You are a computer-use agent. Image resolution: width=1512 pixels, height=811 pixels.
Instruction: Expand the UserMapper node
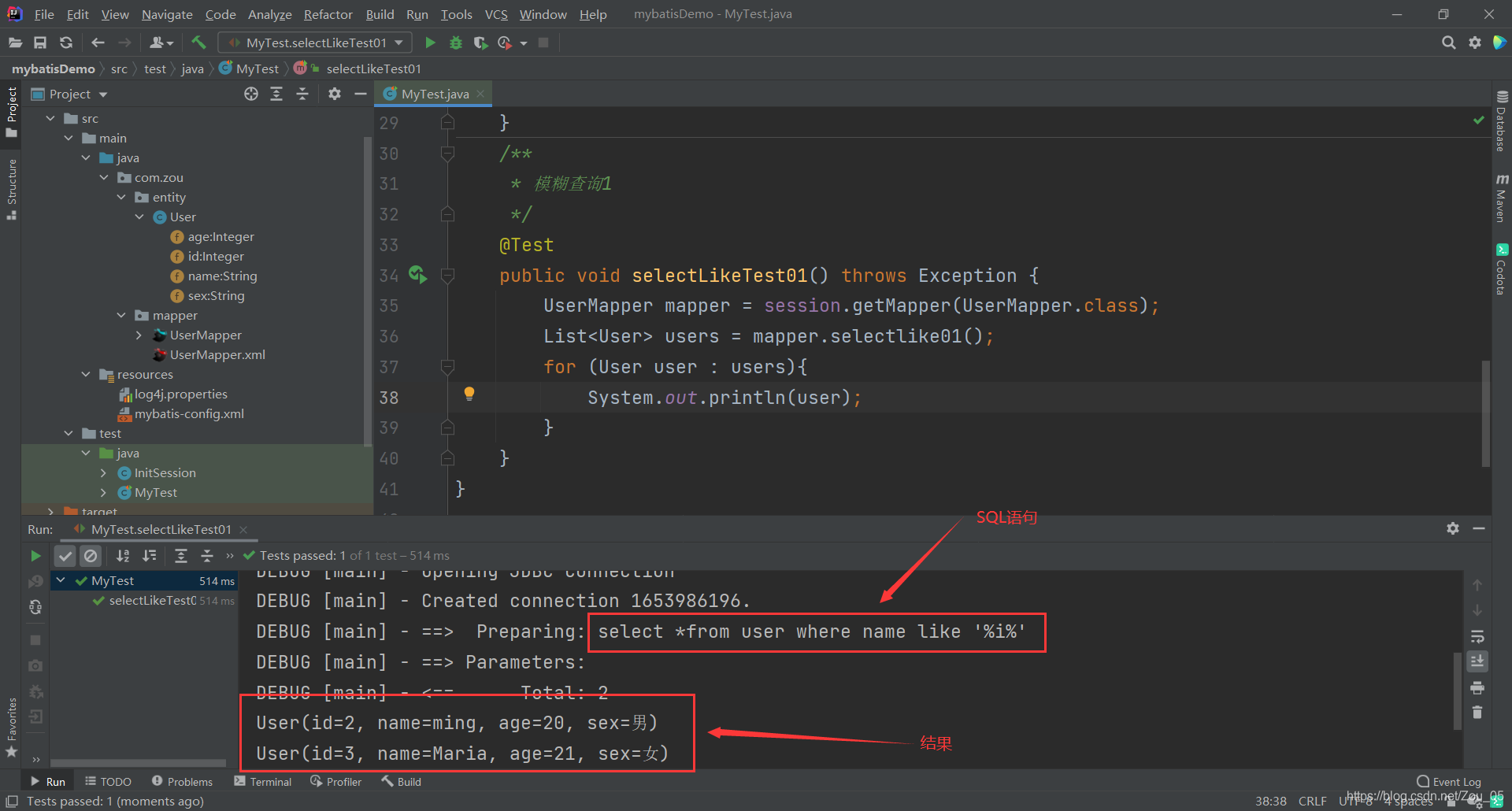click(139, 335)
